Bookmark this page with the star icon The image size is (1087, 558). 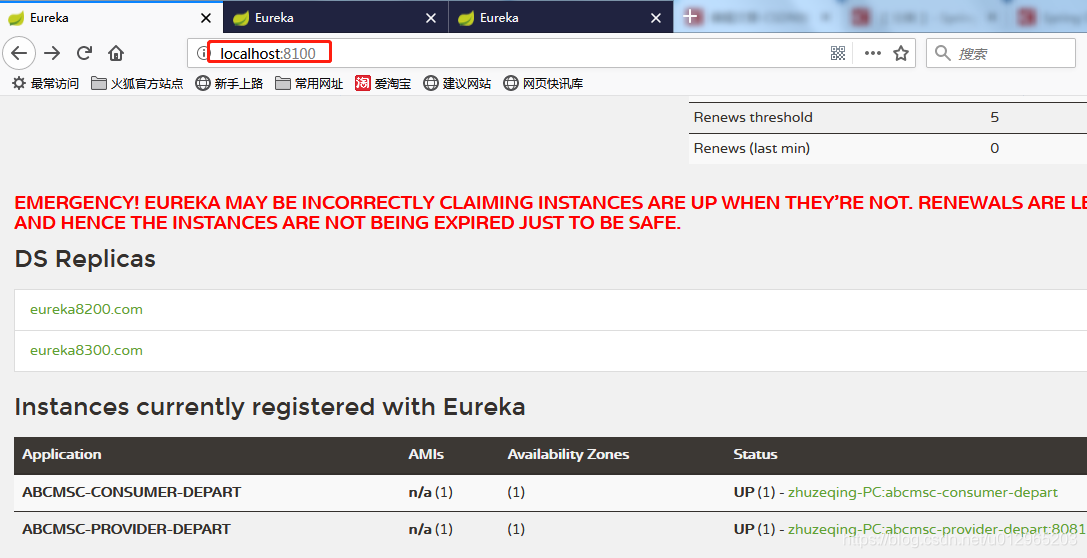pos(901,53)
